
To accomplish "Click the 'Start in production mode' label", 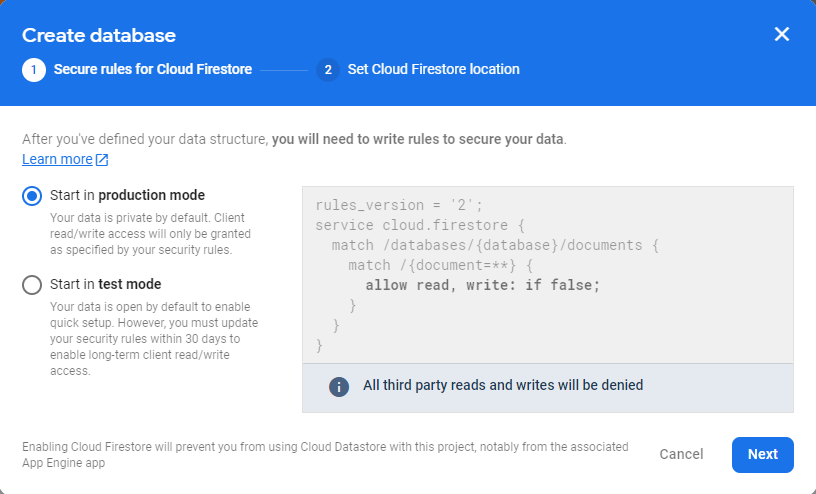I will pos(128,195).
